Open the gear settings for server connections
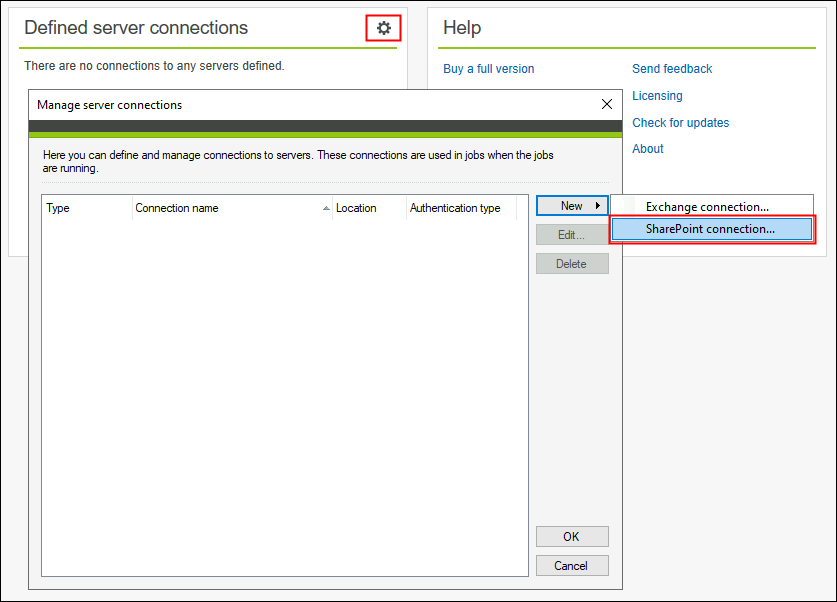Screen dimensions: 837x602 383,28
